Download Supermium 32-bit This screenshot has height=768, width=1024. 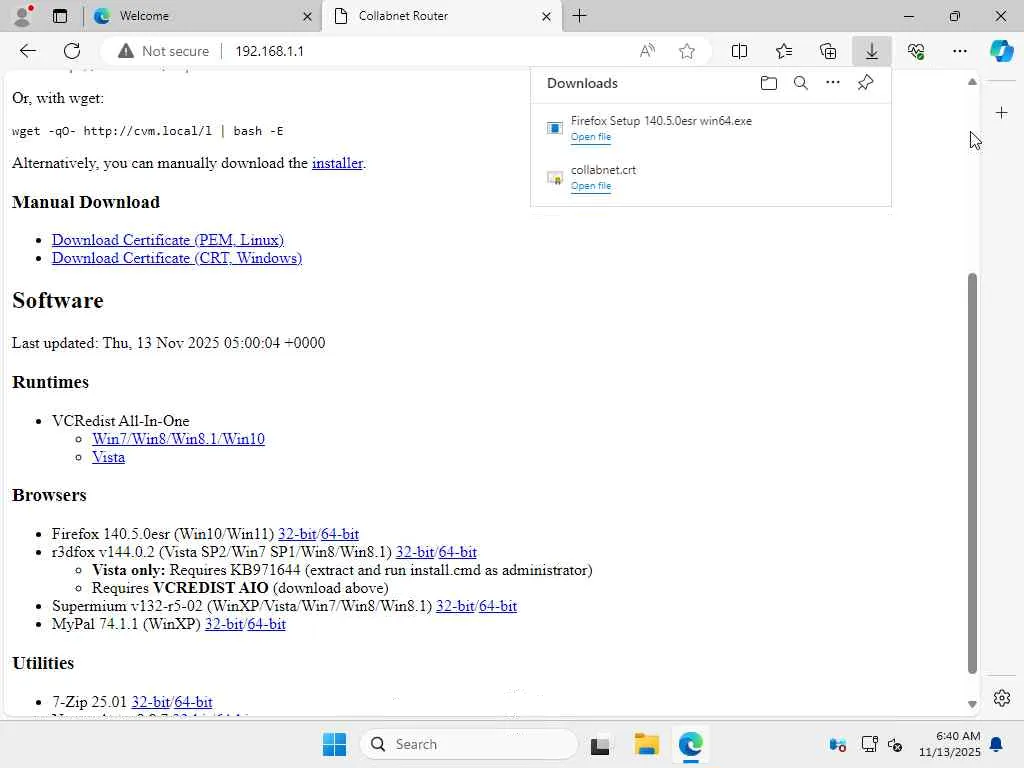(455, 606)
